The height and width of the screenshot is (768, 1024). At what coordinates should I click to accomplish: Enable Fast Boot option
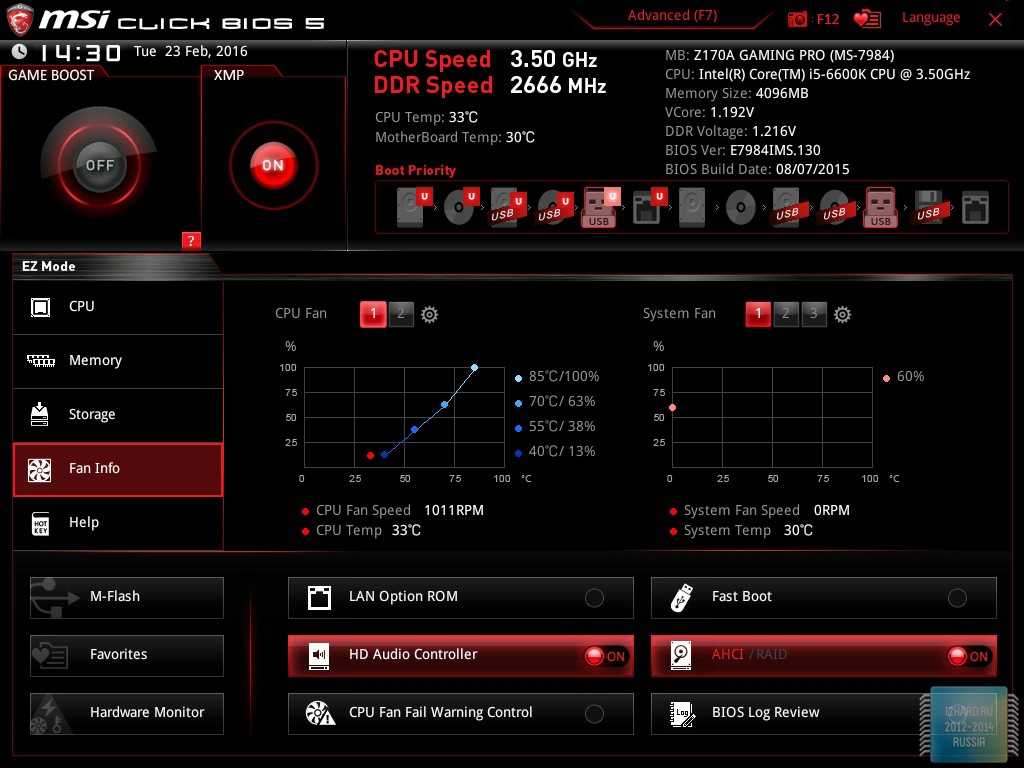[x=957, y=598]
